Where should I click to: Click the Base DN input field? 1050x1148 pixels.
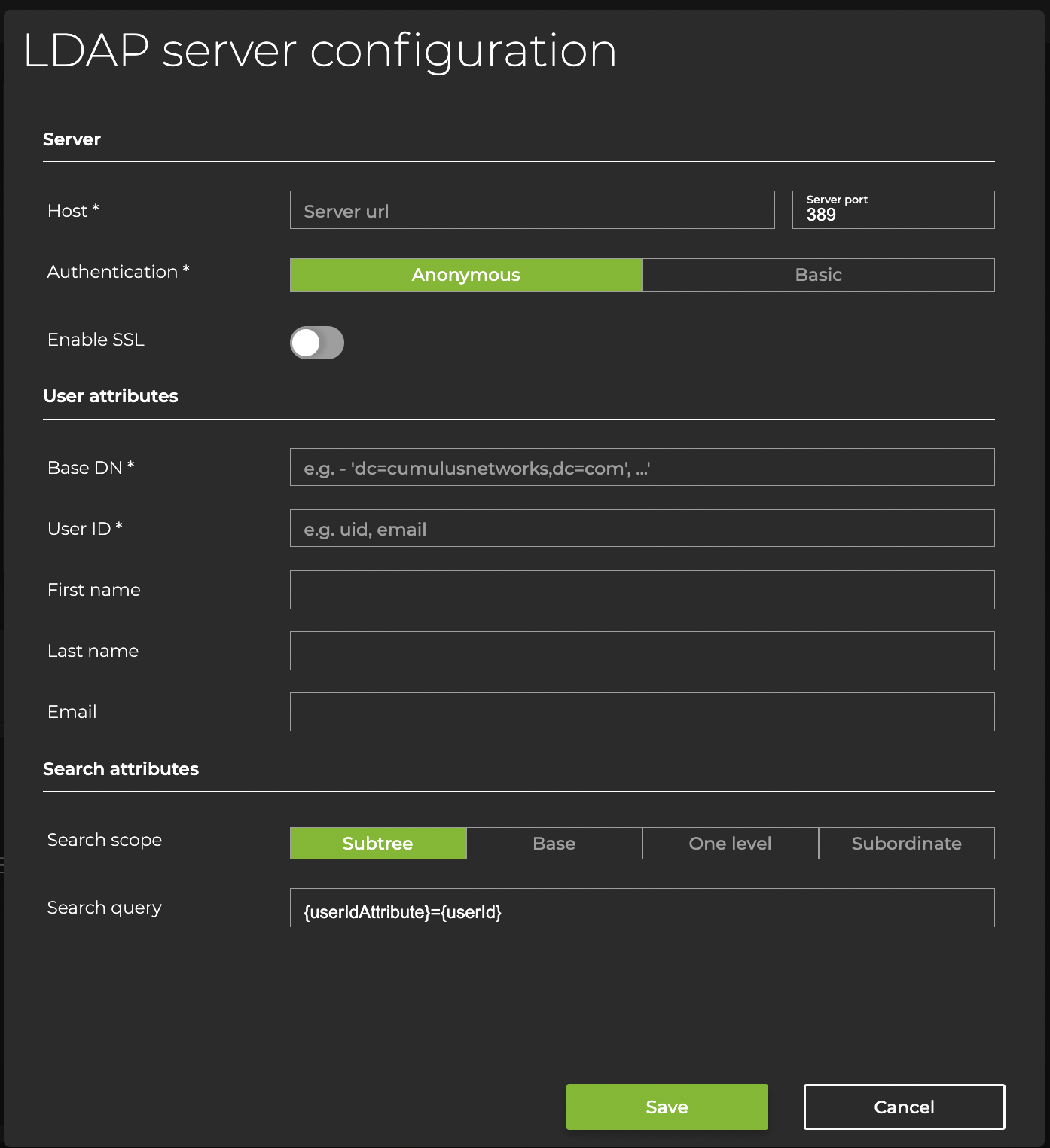pyautogui.click(x=642, y=468)
